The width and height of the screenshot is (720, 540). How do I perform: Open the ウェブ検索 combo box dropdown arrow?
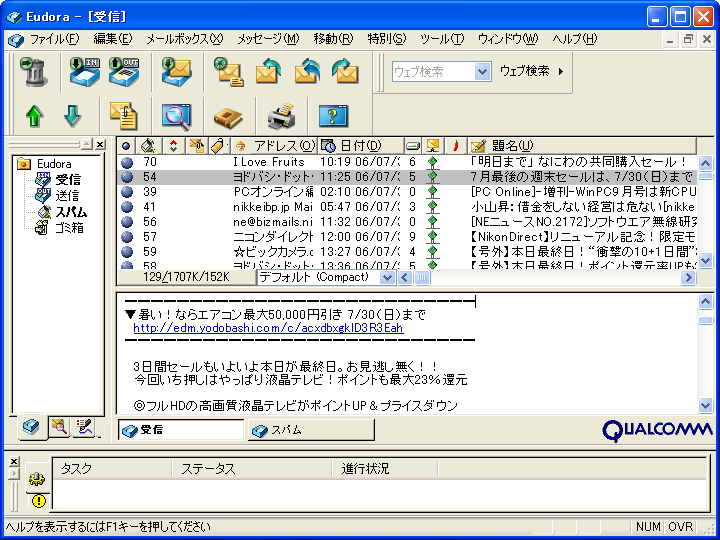coord(482,72)
